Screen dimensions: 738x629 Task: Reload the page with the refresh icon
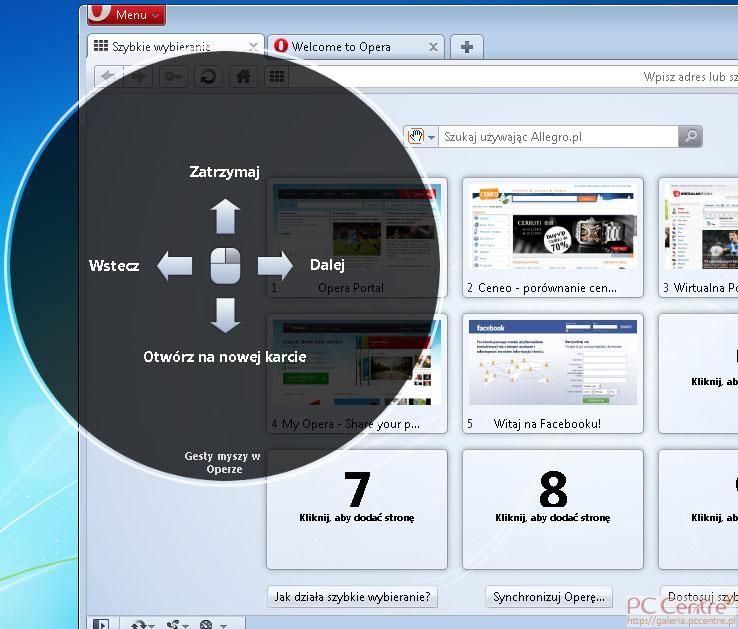coord(207,76)
